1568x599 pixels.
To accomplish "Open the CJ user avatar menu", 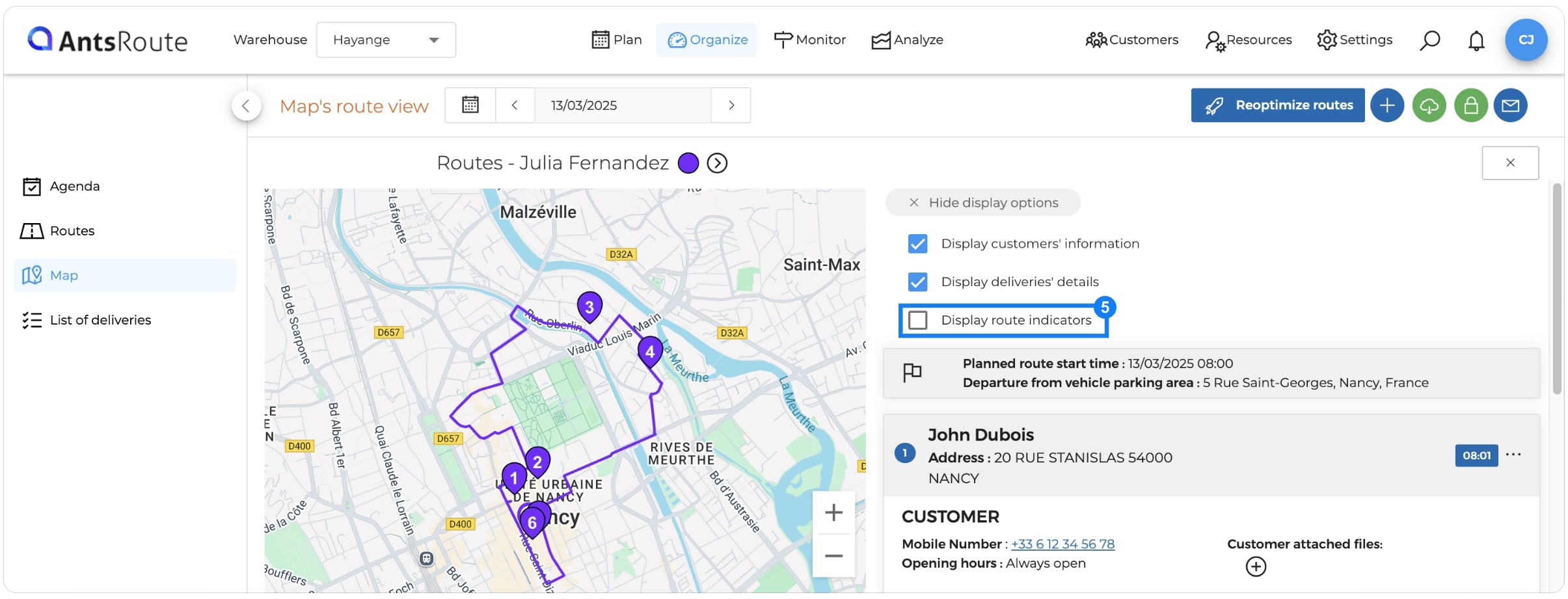I will [1526, 40].
